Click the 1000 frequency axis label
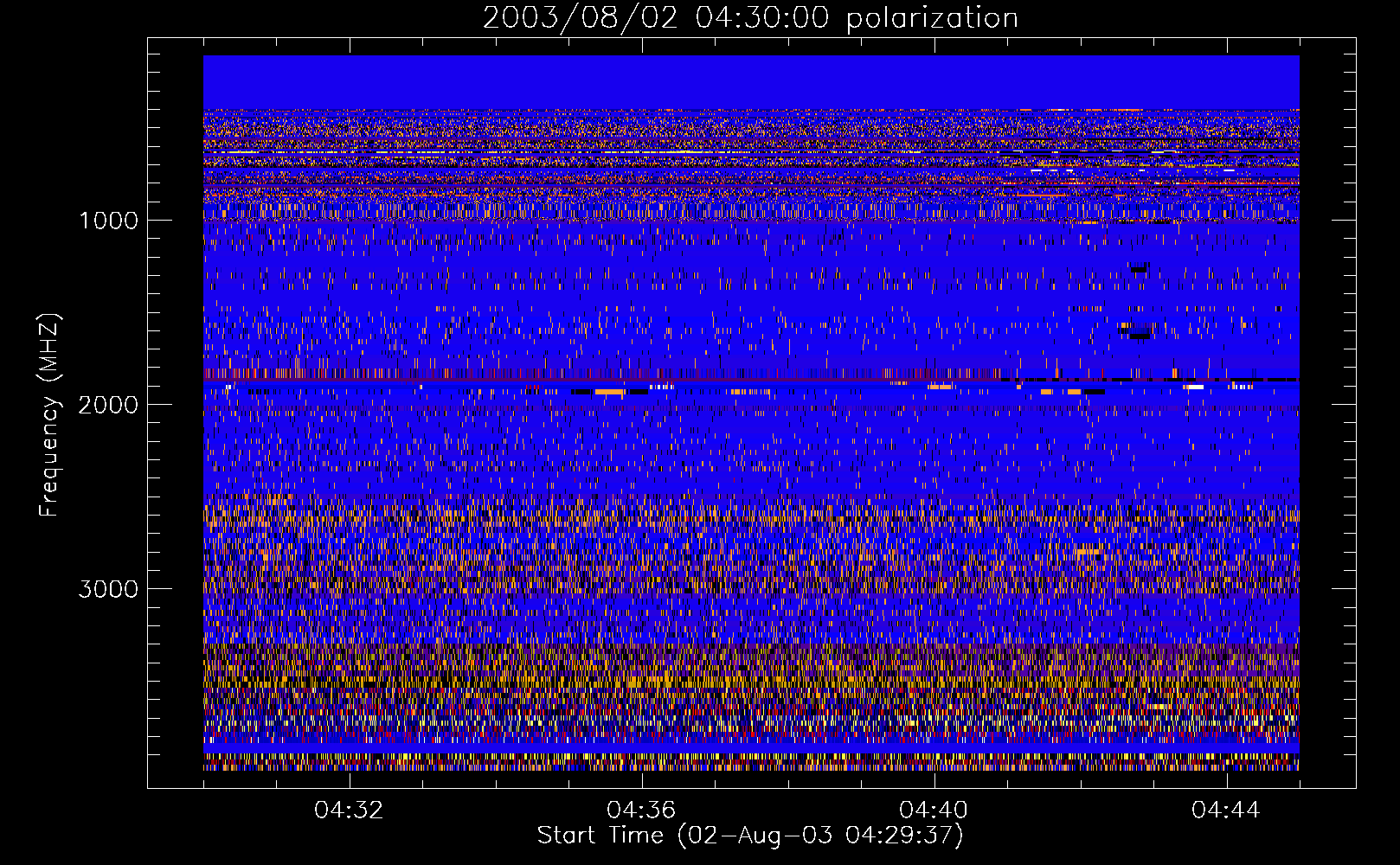Viewport: 1400px width, 865px height. pyautogui.click(x=108, y=221)
